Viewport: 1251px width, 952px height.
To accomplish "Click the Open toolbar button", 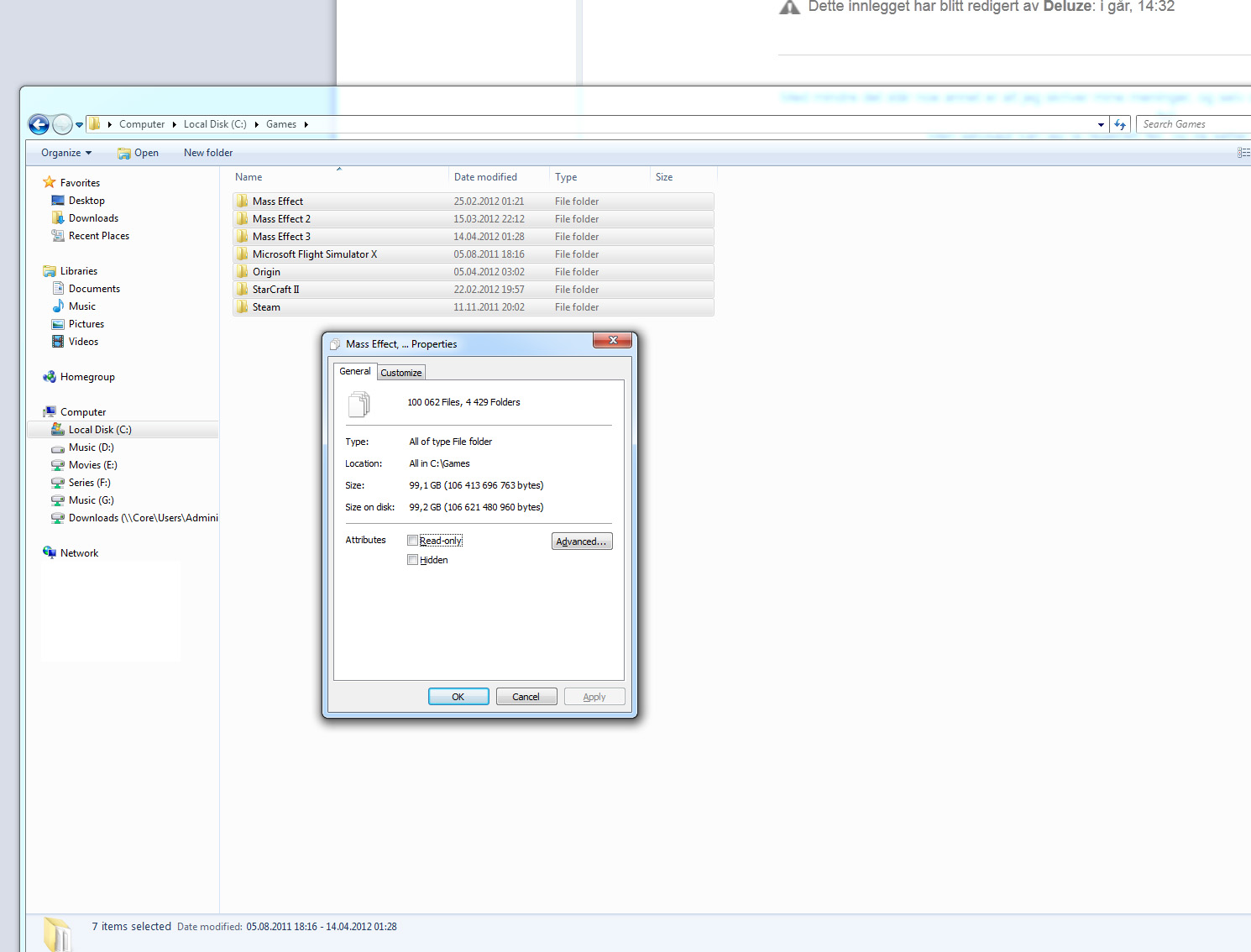I will click(138, 153).
